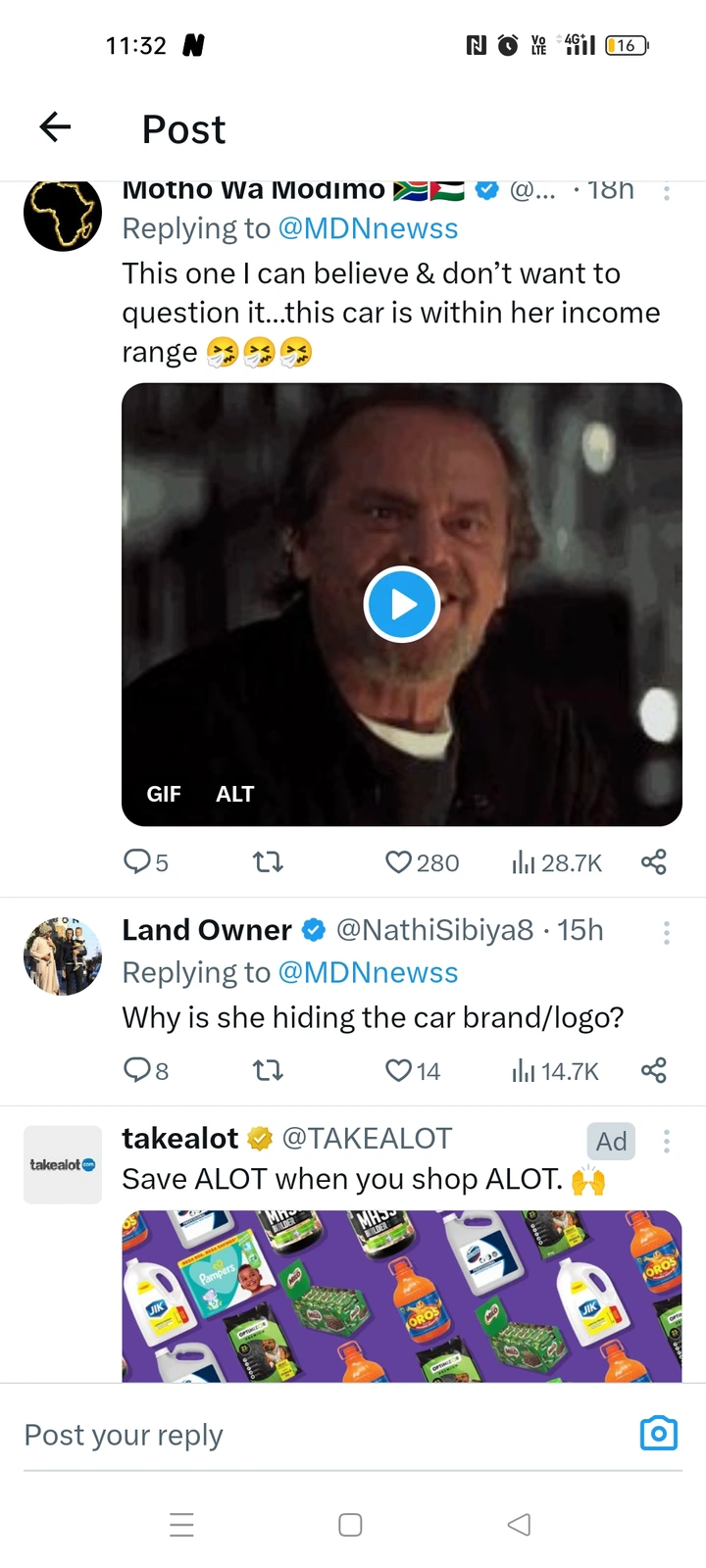Viewport: 706px width, 1568px height.
Task: Repost Land Owner's tweet
Action: pos(268,1071)
